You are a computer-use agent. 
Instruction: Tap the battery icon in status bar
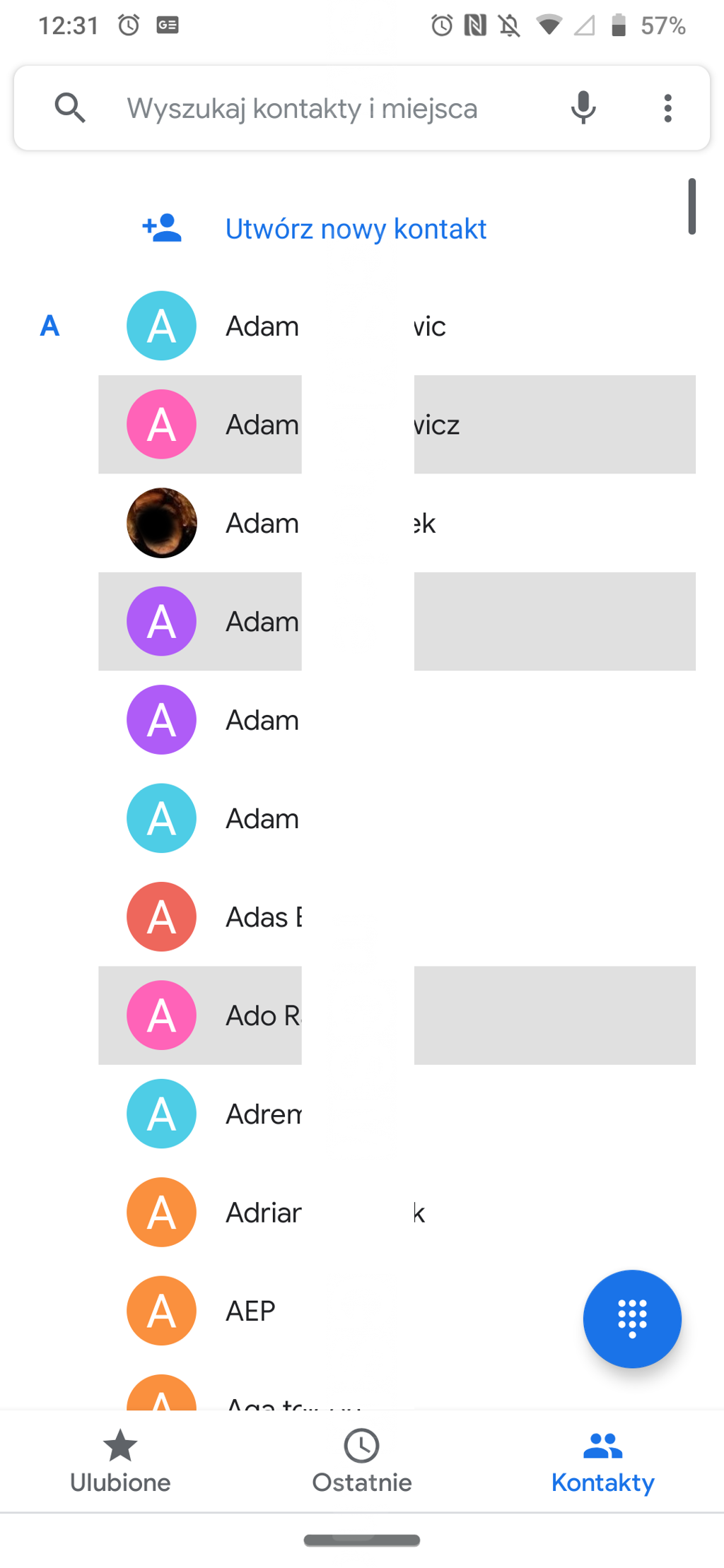[619, 25]
